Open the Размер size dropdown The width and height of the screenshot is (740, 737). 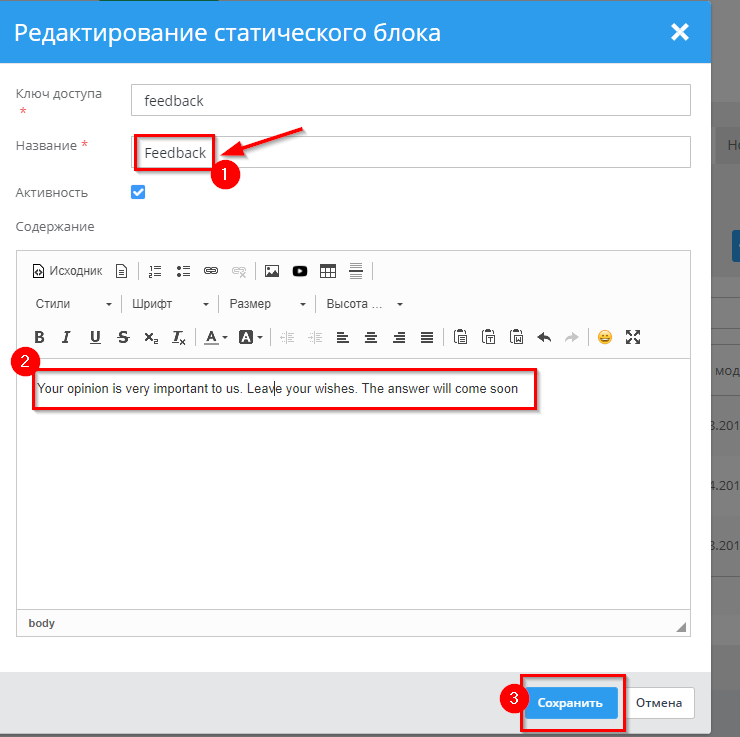tap(267, 304)
